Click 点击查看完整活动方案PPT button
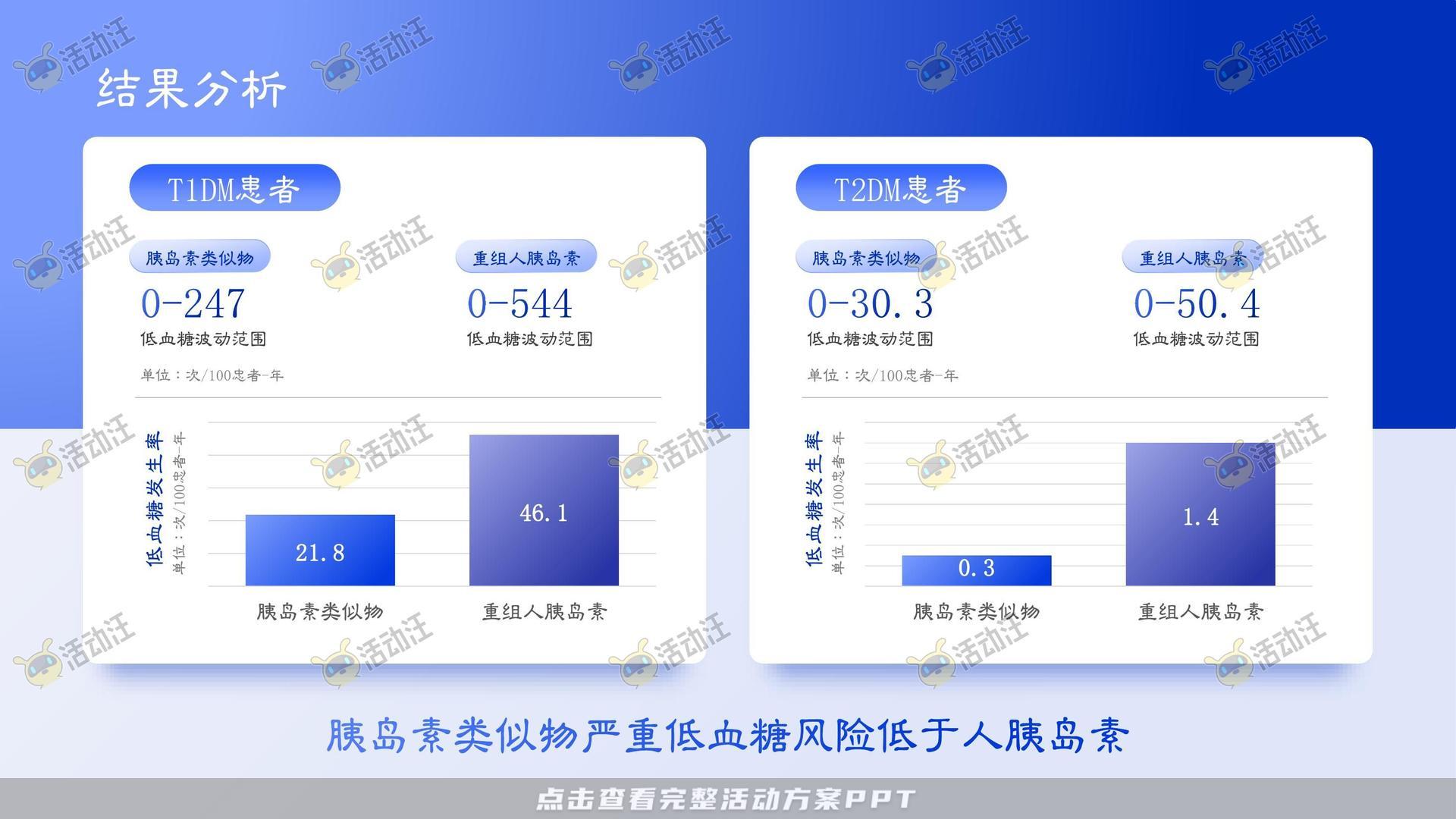Screen dimensions: 1456x819 pyautogui.click(x=728, y=800)
